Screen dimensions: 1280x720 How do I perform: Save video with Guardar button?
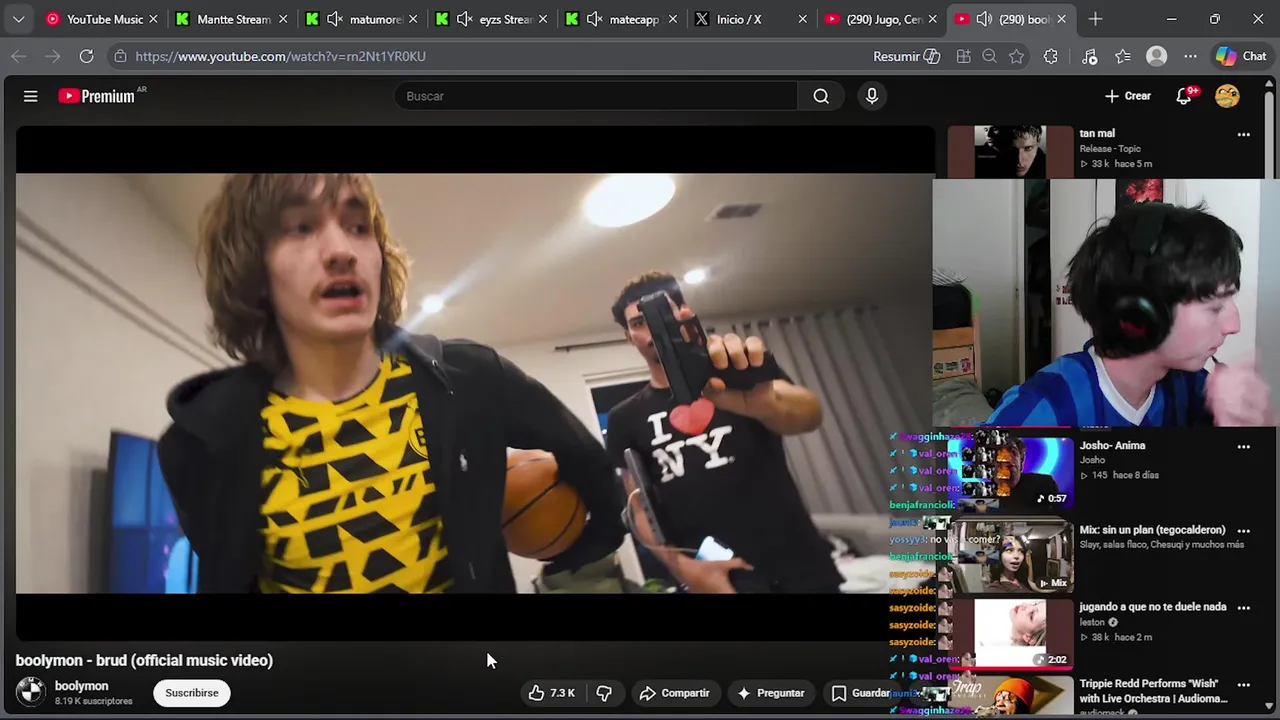(861, 693)
